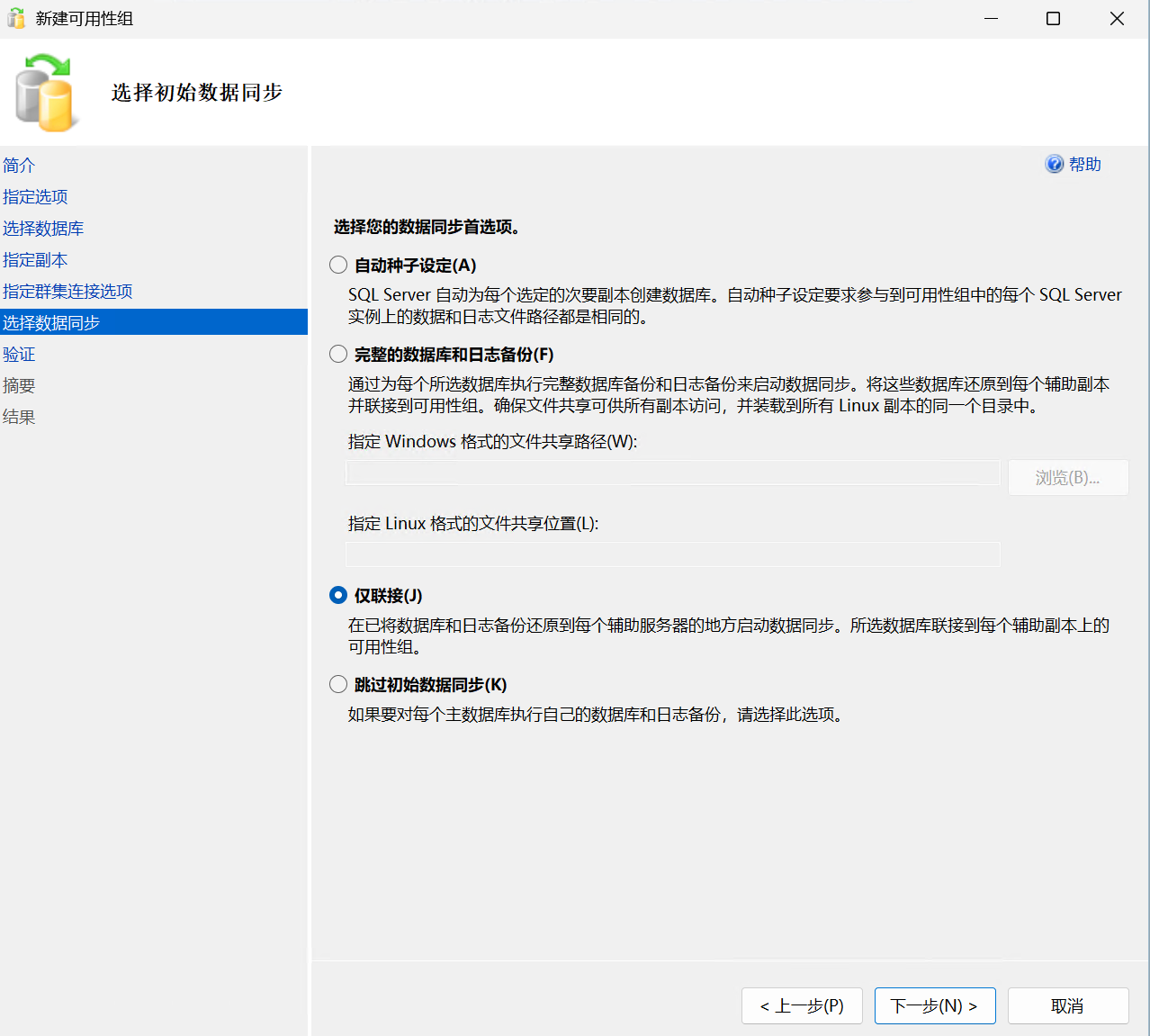This screenshot has height=1036, width=1150.
Task: Choose the 仅联接(J) radio option
Action: (338, 595)
